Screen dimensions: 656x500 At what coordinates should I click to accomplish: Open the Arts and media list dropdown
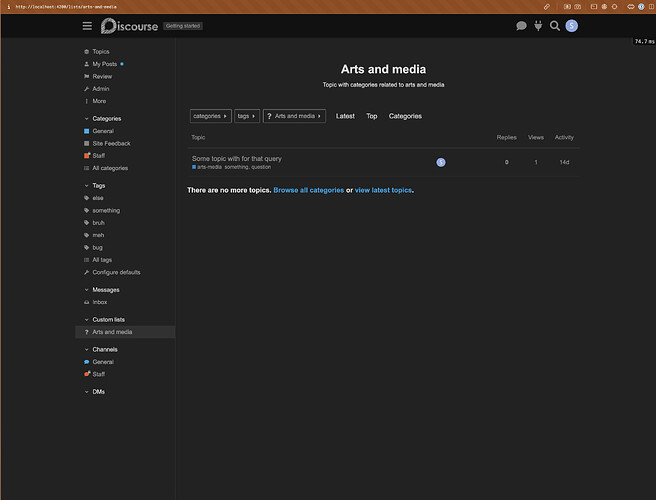[294, 116]
